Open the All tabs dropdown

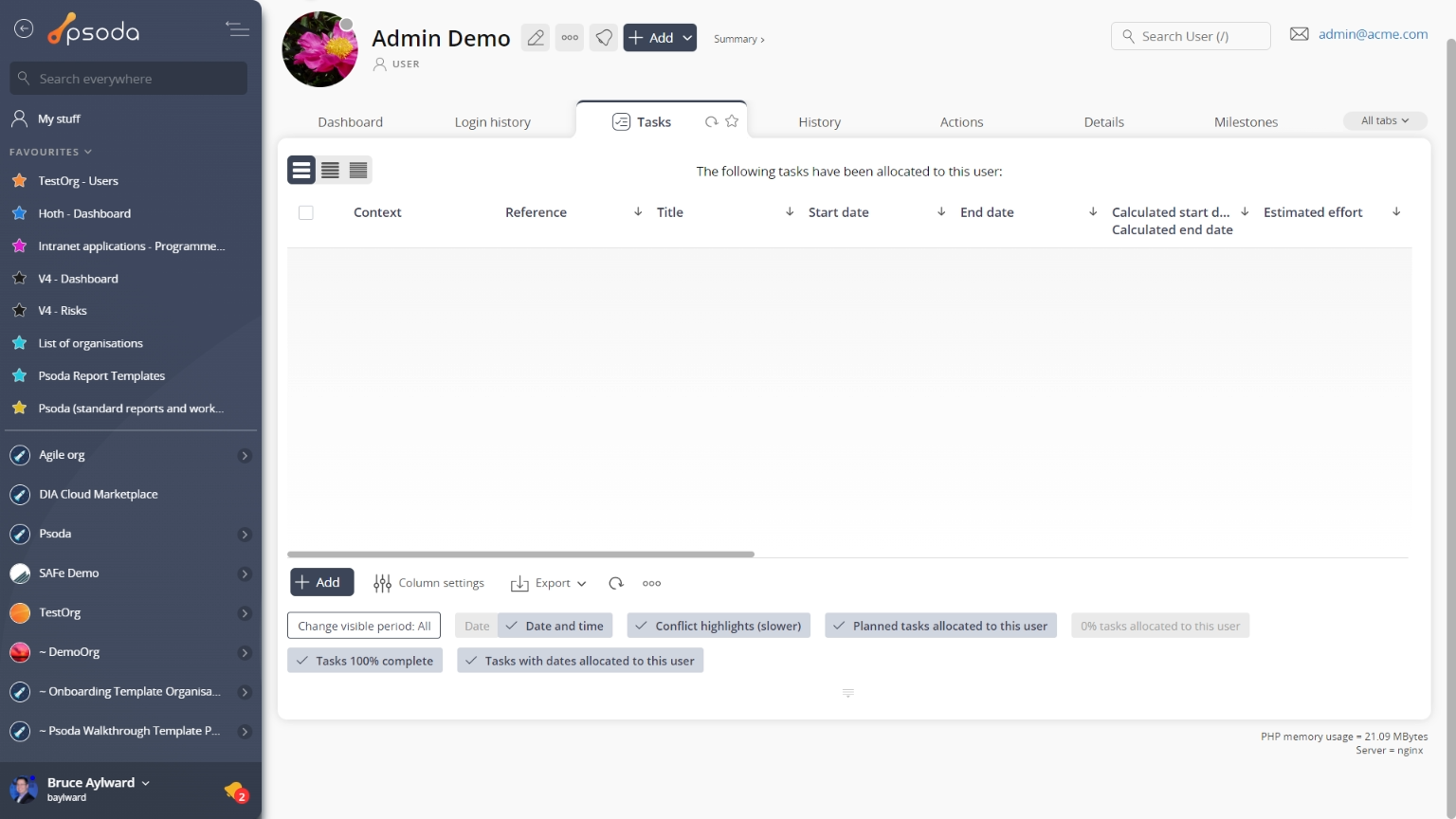[1385, 120]
